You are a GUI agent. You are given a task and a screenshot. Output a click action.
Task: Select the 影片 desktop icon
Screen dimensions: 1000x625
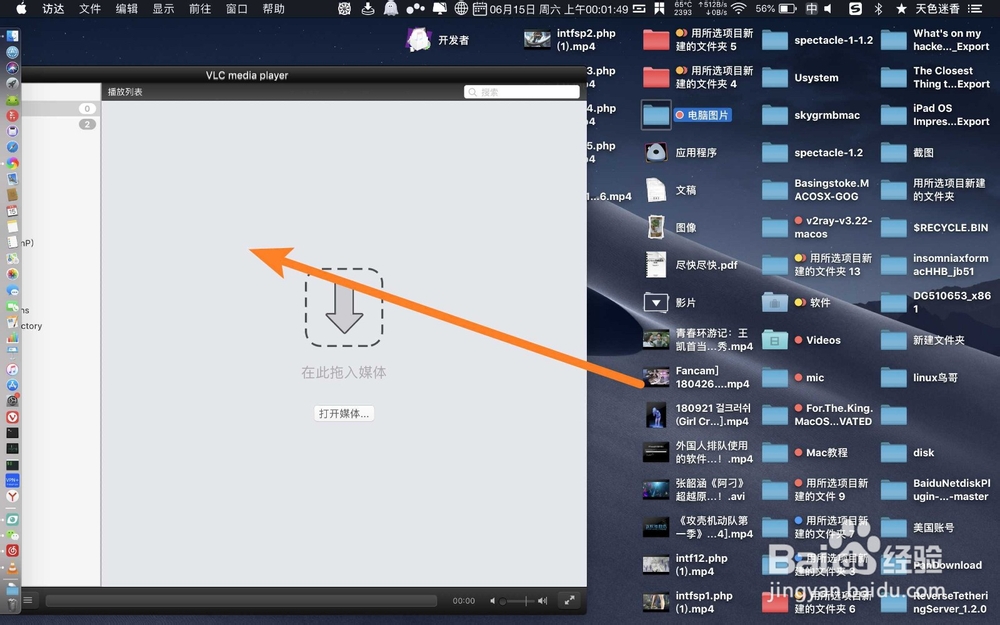tap(670, 302)
